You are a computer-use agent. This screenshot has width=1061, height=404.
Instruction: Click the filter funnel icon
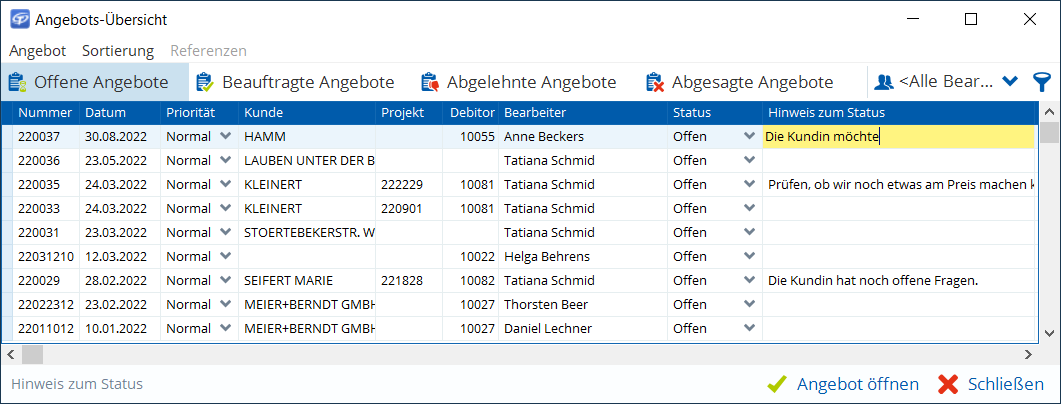tap(1041, 82)
